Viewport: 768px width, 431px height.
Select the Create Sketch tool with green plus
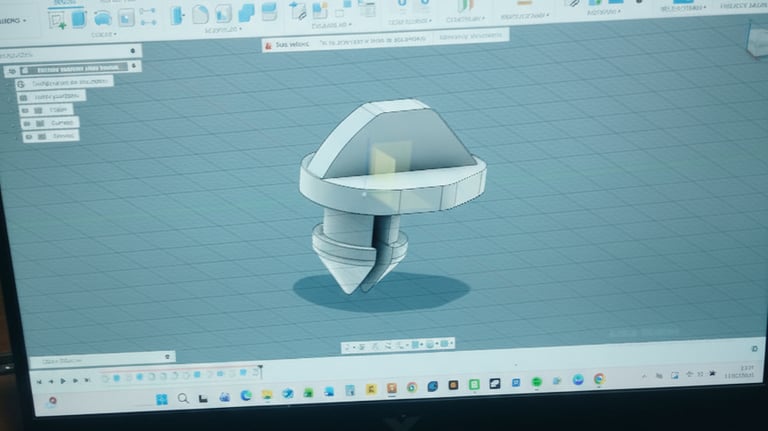[58, 20]
